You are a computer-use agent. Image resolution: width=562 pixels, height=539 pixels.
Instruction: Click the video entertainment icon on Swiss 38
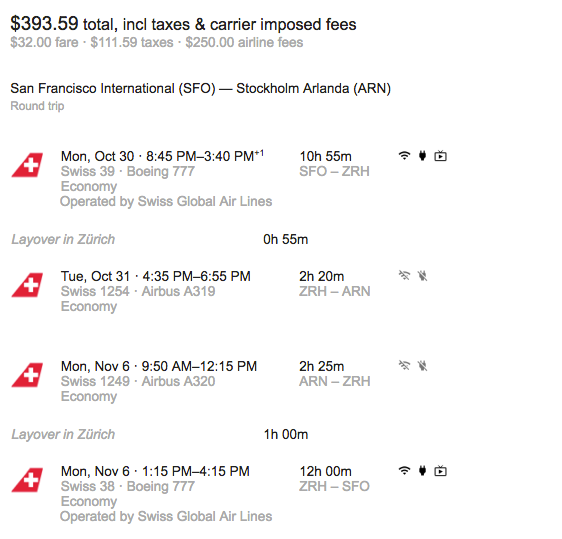[440, 471]
